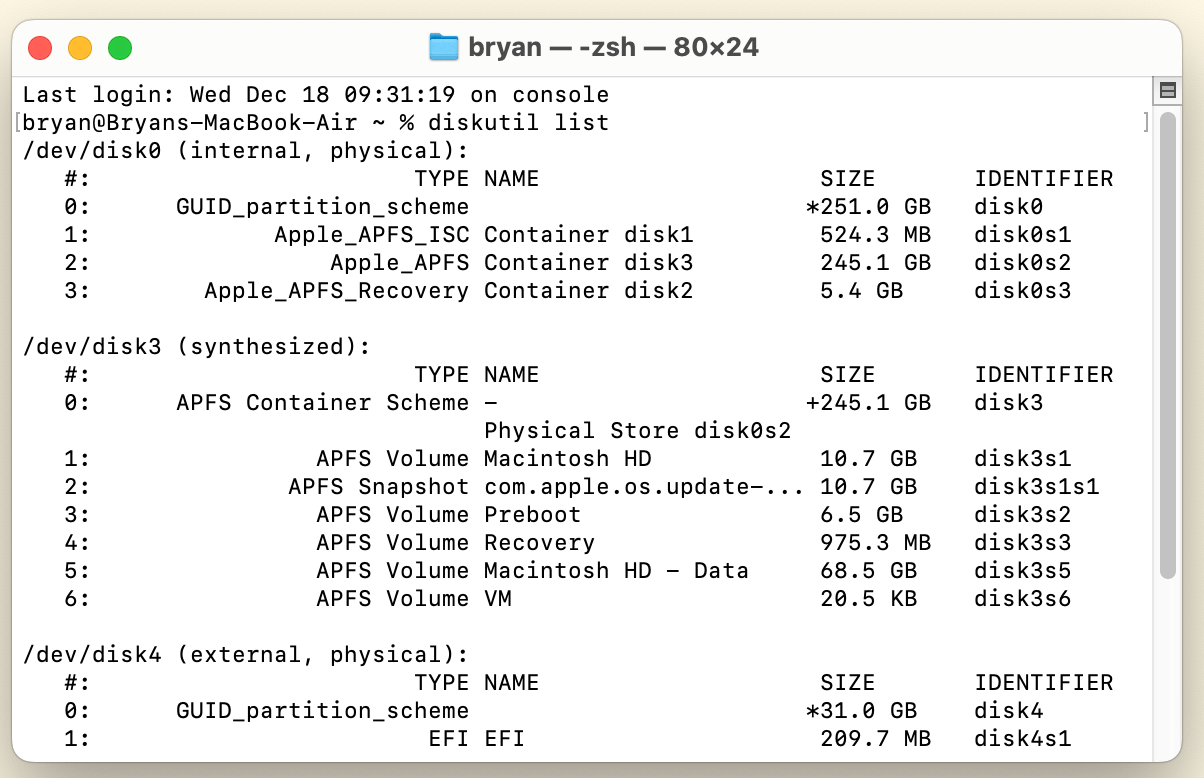This screenshot has height=778, width=1204.
Task: Click the 'Last login' line text
Action: tap(315, 95)
